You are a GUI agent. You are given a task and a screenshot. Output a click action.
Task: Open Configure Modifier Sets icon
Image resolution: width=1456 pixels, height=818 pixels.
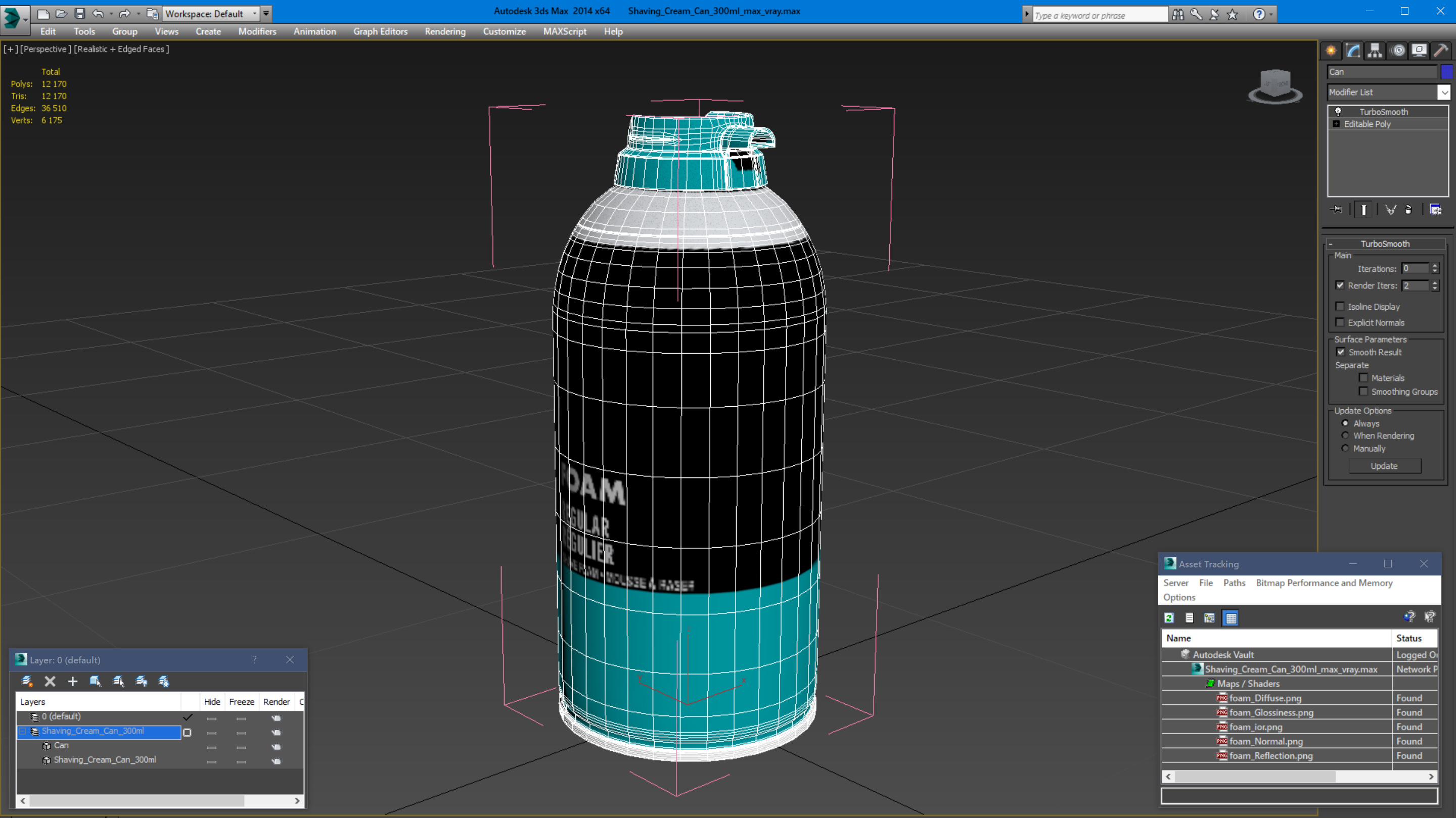click(1435, 210)
